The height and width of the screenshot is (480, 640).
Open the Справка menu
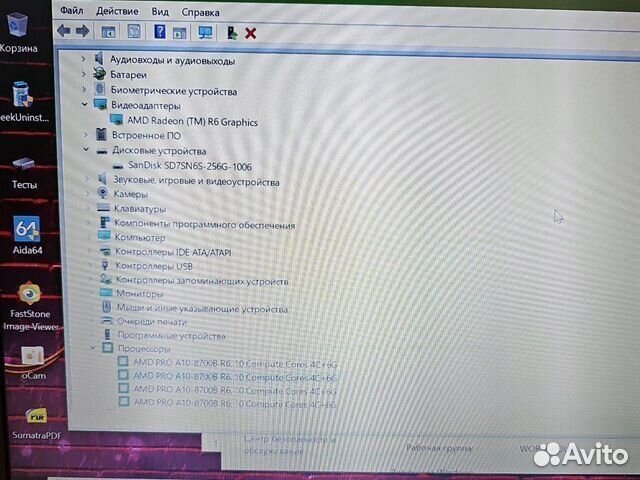pyautogui.click(x=200, y=13)
